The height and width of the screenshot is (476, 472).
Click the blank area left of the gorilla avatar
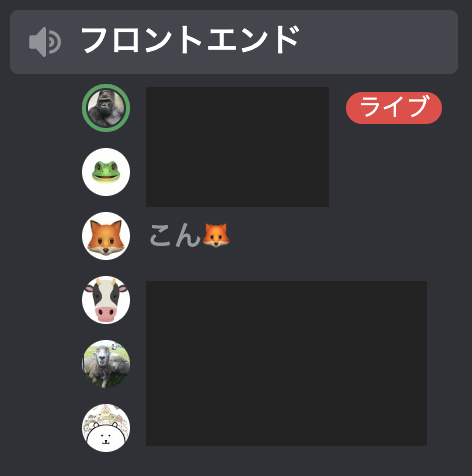point(45,108)
